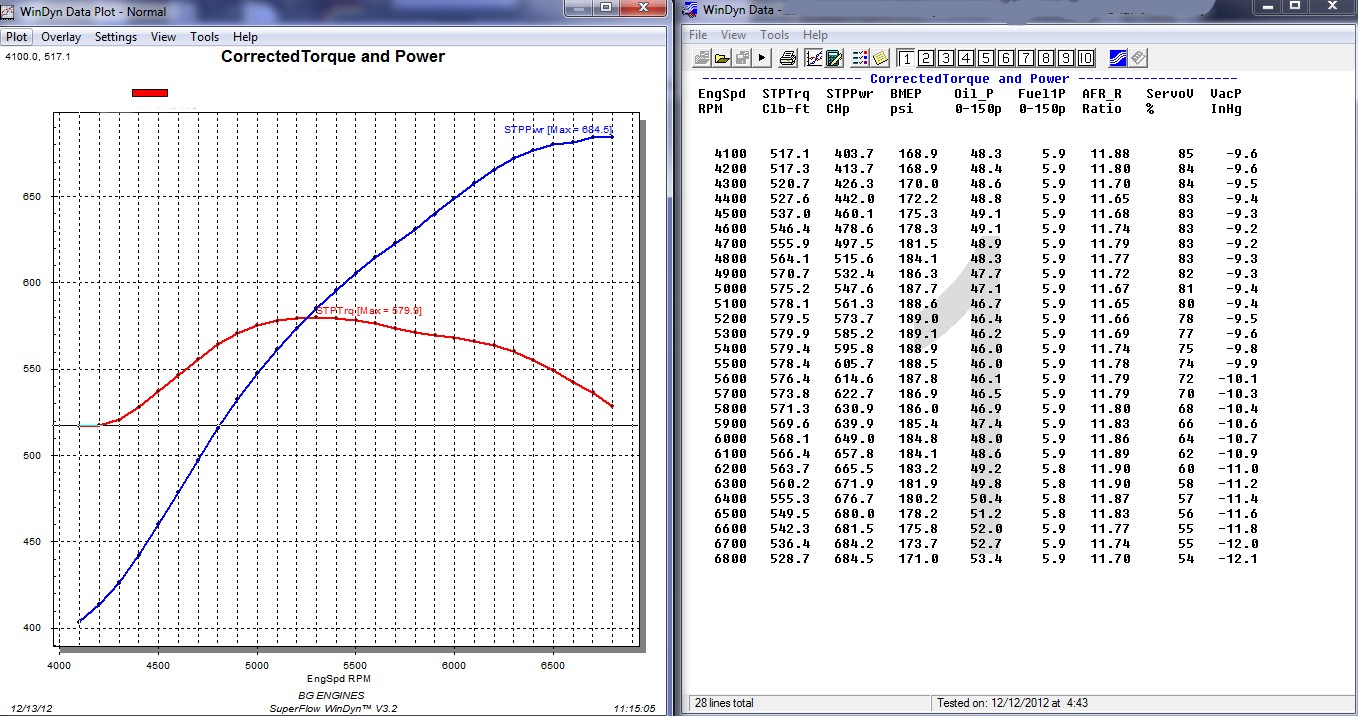This screenshot has width=1358, height=716.
Task: Click the open folder icon in WinDyn Data toolbar
Action: 722,57
